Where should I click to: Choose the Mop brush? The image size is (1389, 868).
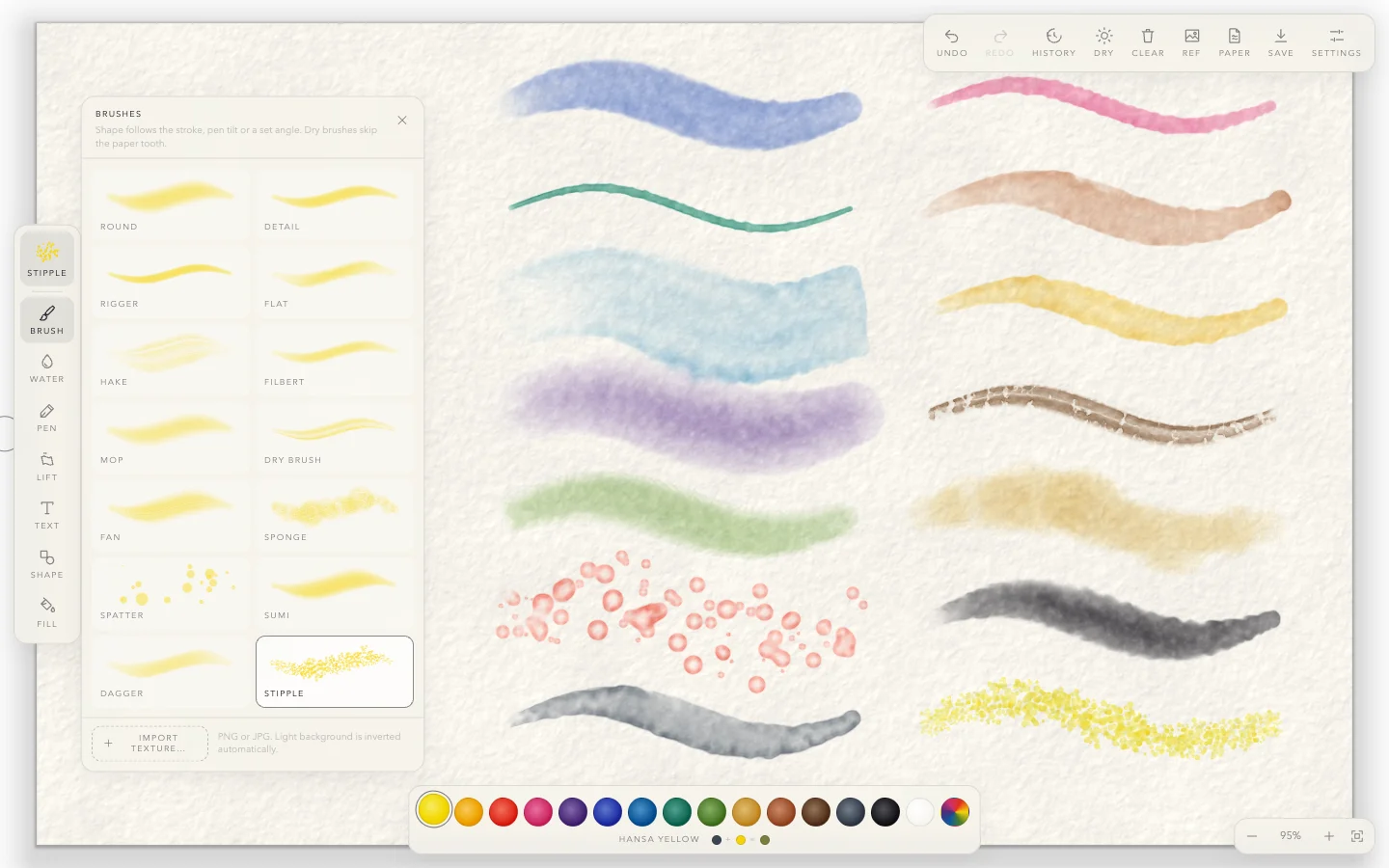click(170, 437)
